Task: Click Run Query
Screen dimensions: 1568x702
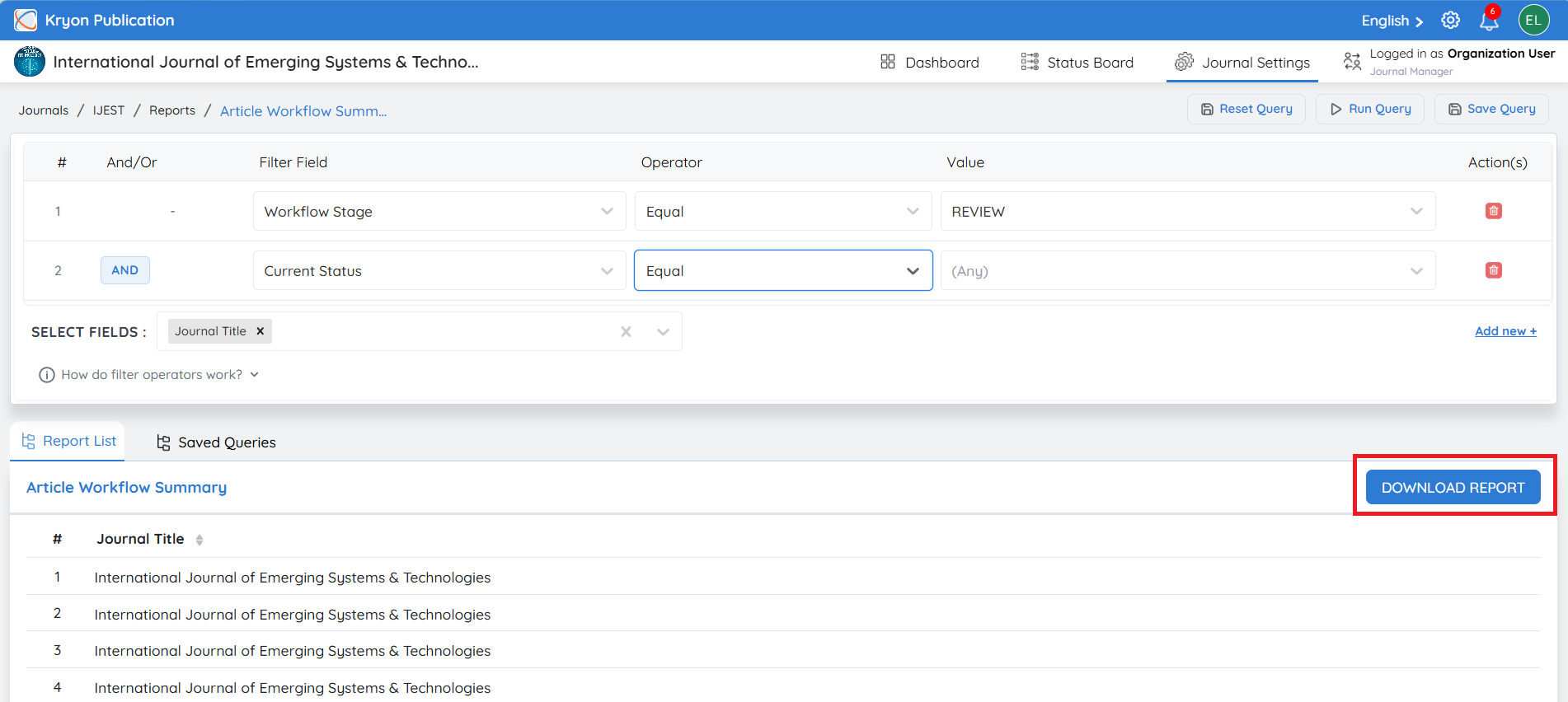Action: coord(1370,109)
